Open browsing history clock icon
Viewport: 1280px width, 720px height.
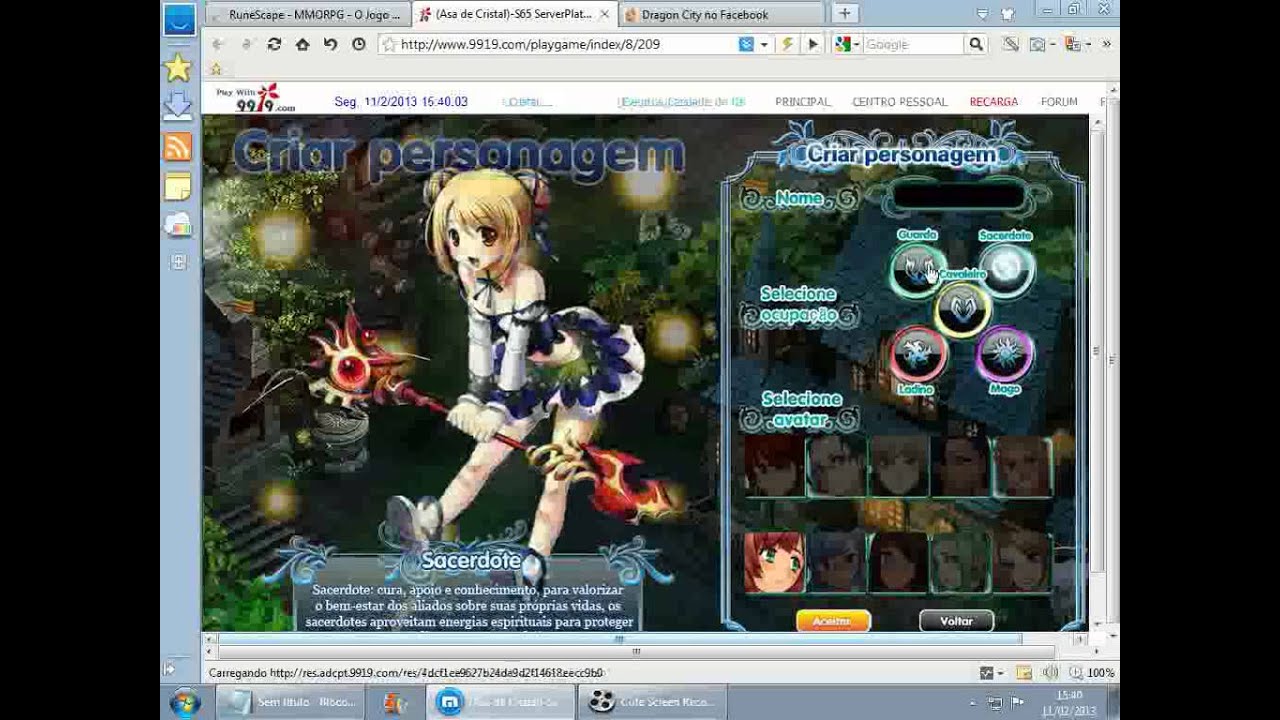pos(358,44)
